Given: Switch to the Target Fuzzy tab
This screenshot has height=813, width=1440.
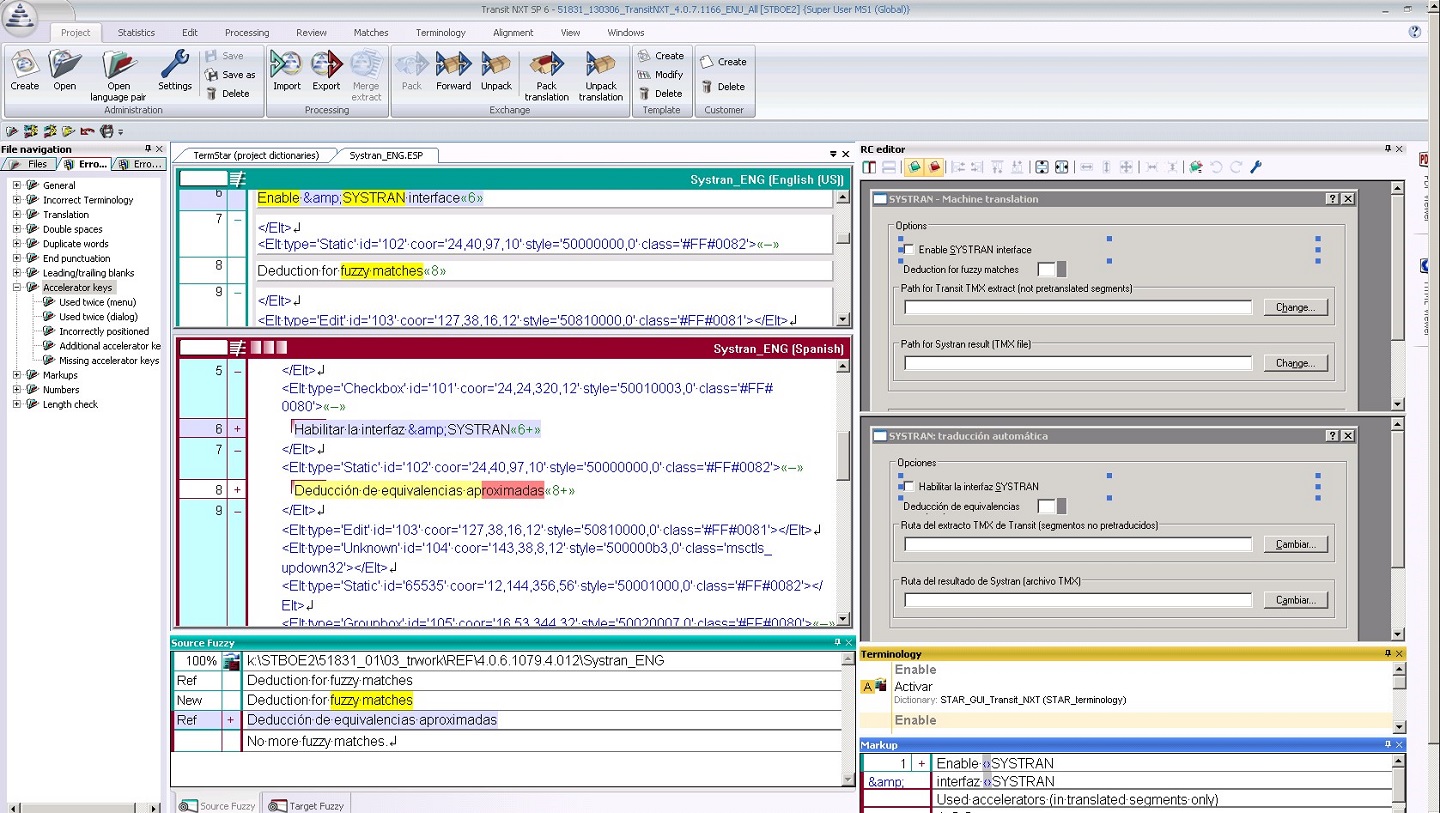Looking at the screenshot, I should click(x=308, y=805).
